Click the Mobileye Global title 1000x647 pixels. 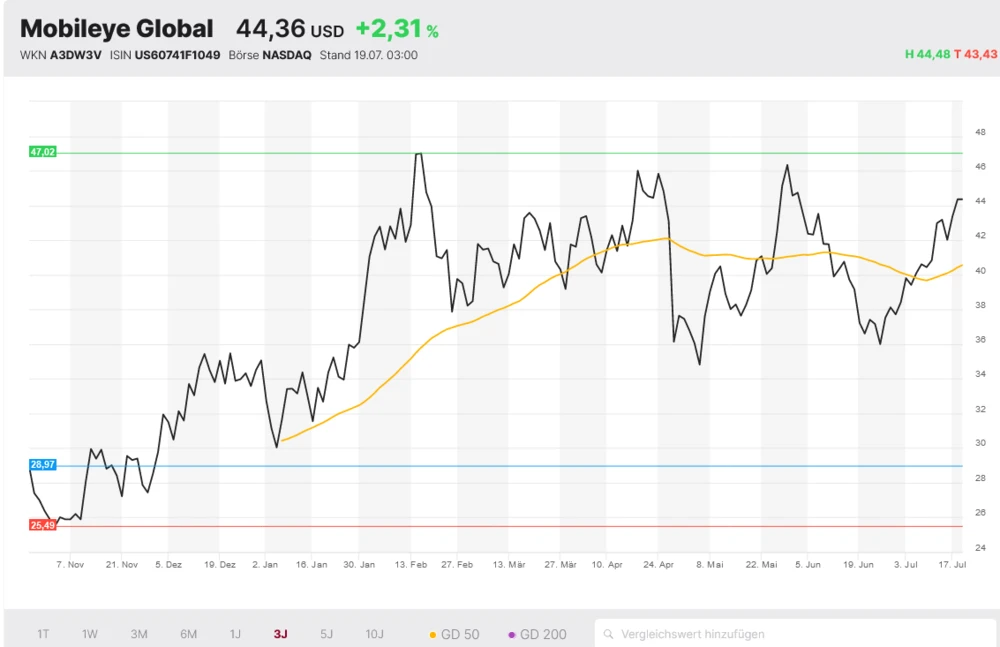117,29
